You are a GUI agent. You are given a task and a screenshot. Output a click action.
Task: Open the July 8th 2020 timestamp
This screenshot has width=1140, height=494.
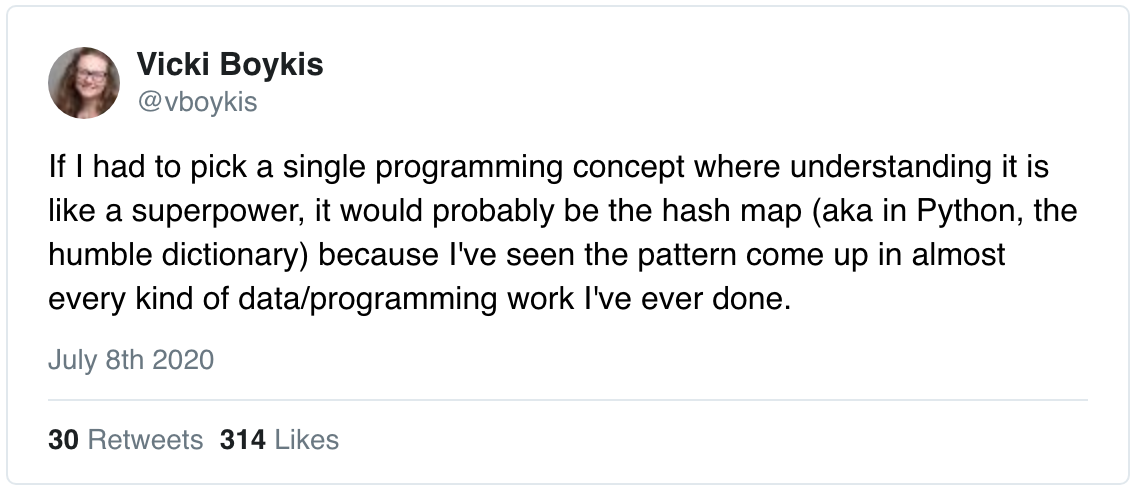(x=131, y=360)
